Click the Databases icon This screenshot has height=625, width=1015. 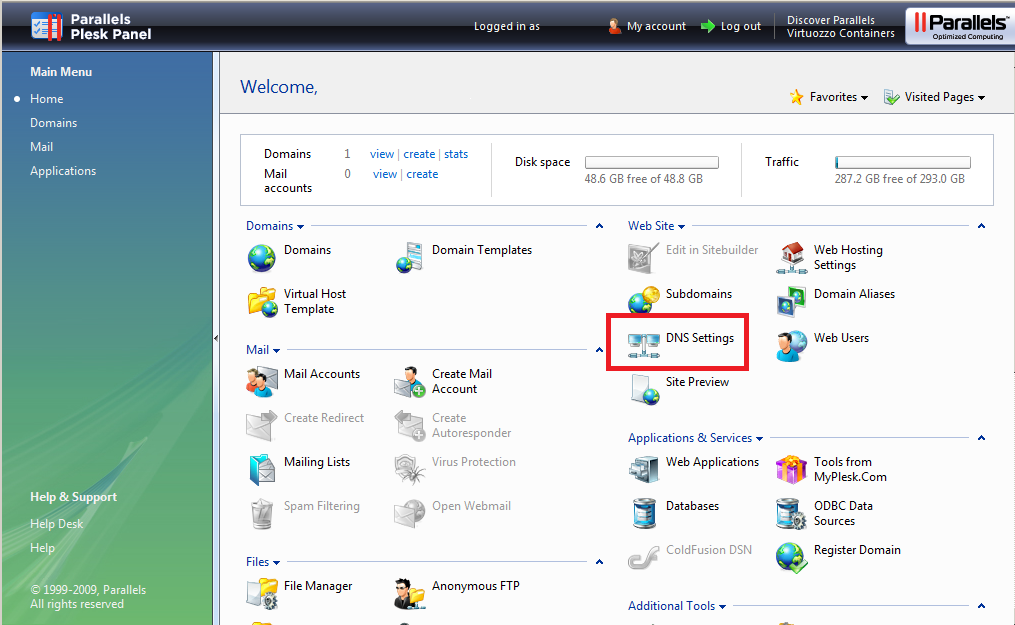point(643,513)
